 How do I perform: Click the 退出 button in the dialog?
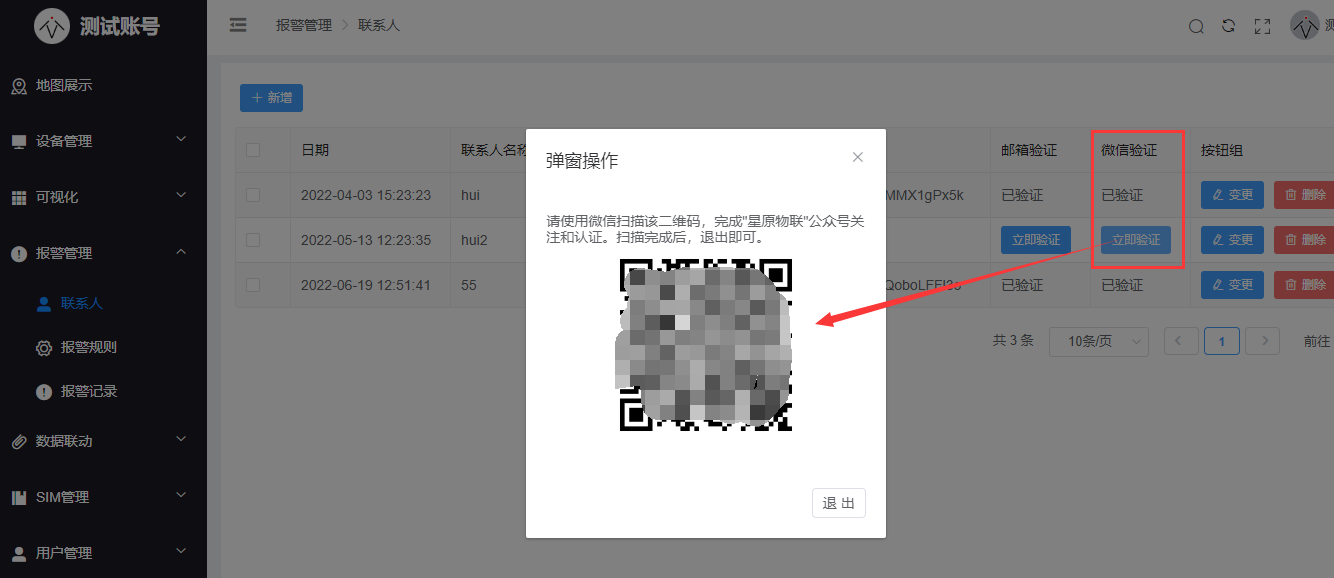click(839, 503)
